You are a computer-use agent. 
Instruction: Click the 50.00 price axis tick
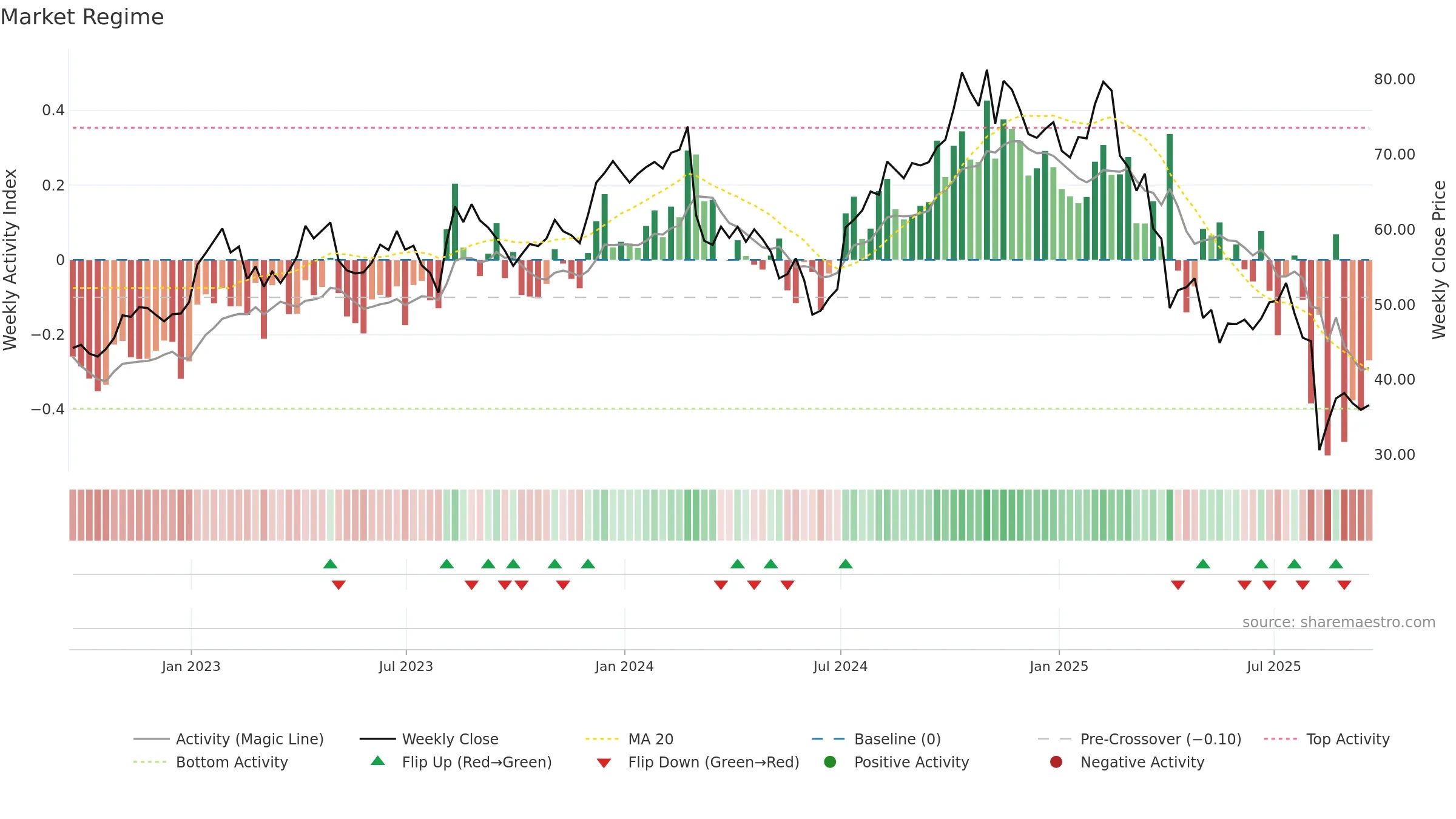click(1395, 305)
